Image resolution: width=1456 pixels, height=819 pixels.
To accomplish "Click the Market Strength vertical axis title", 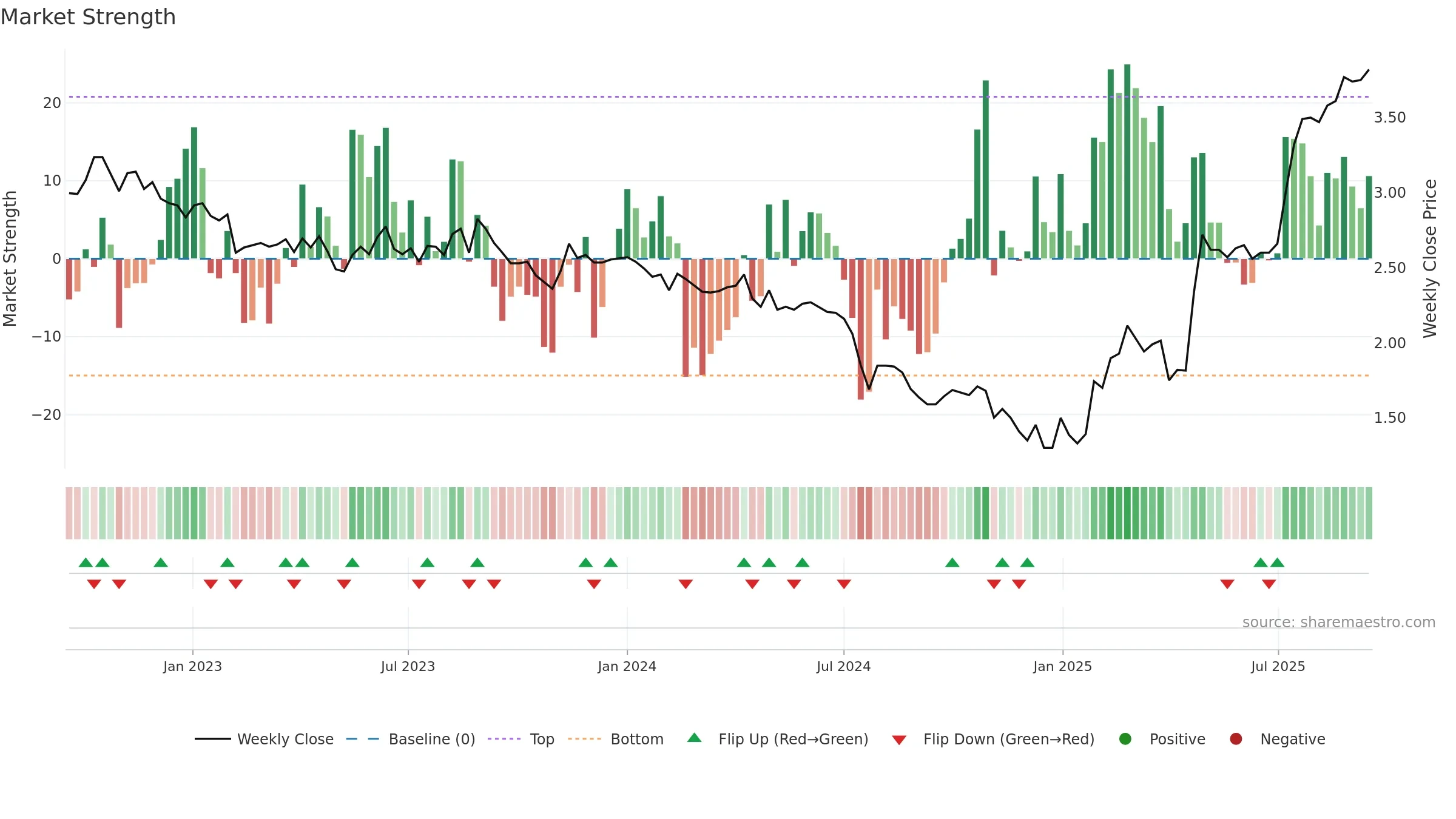I will (10, 258).
